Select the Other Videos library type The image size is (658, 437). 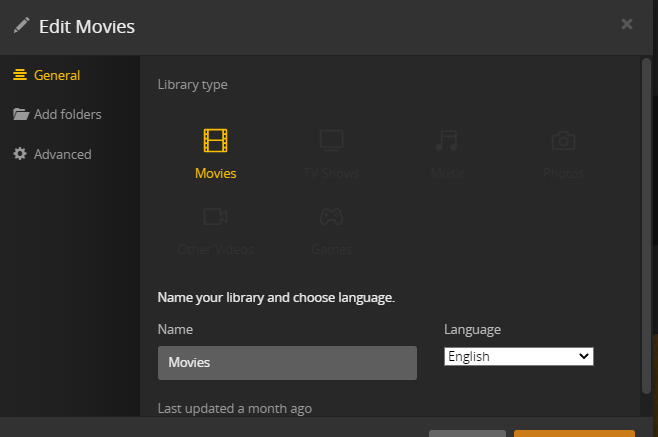(x=215, y=231)
